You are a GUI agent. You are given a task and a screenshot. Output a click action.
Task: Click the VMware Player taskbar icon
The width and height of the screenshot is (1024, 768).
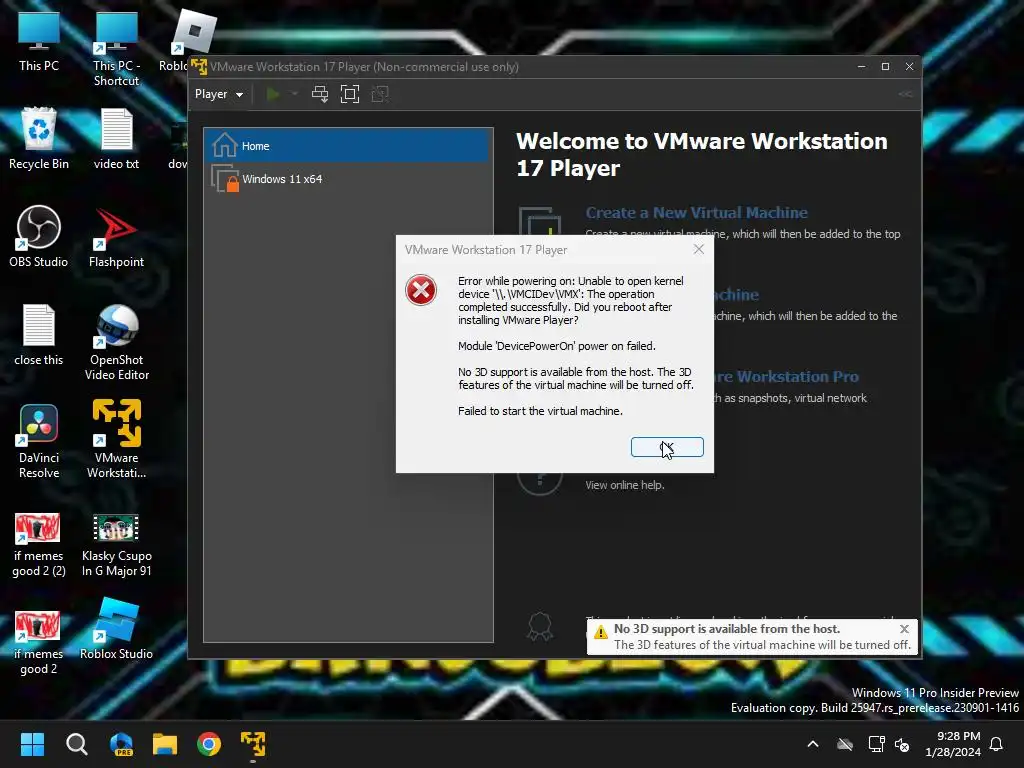[253, 744]
